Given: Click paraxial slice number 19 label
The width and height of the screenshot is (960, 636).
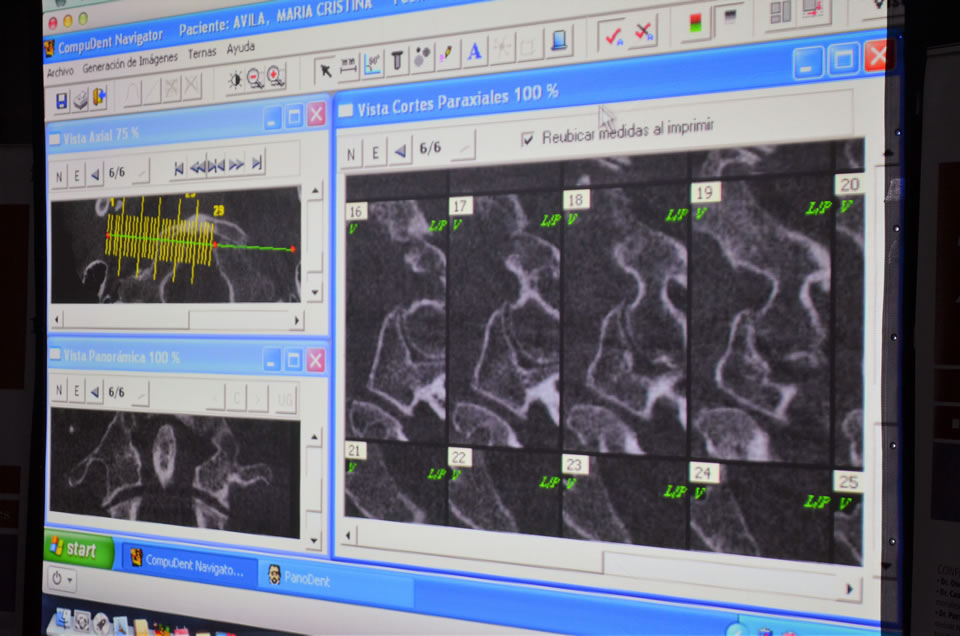Looking at the screenshot, I should coord(705,193).
